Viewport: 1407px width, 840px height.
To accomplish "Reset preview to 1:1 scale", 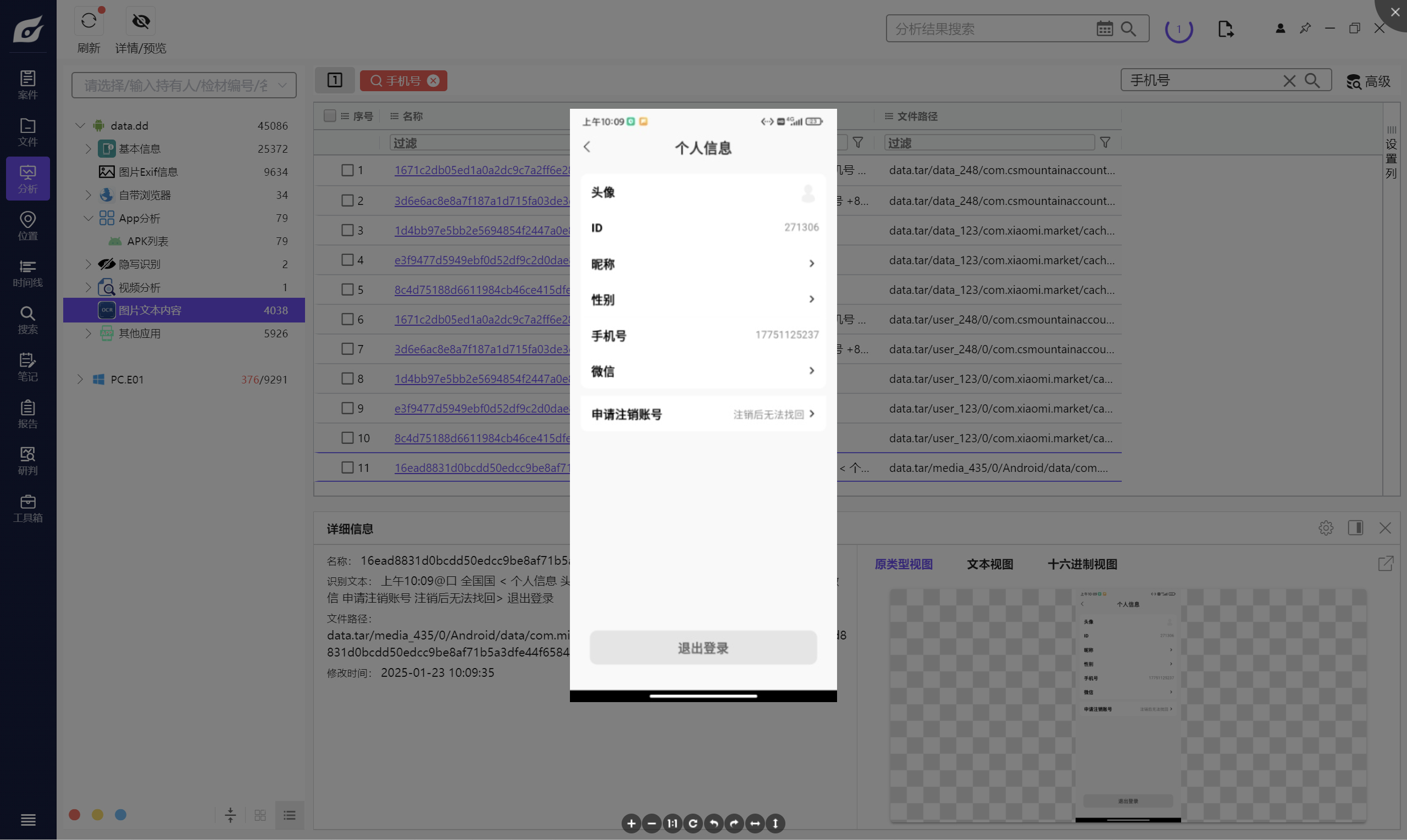I will point(672,824).
